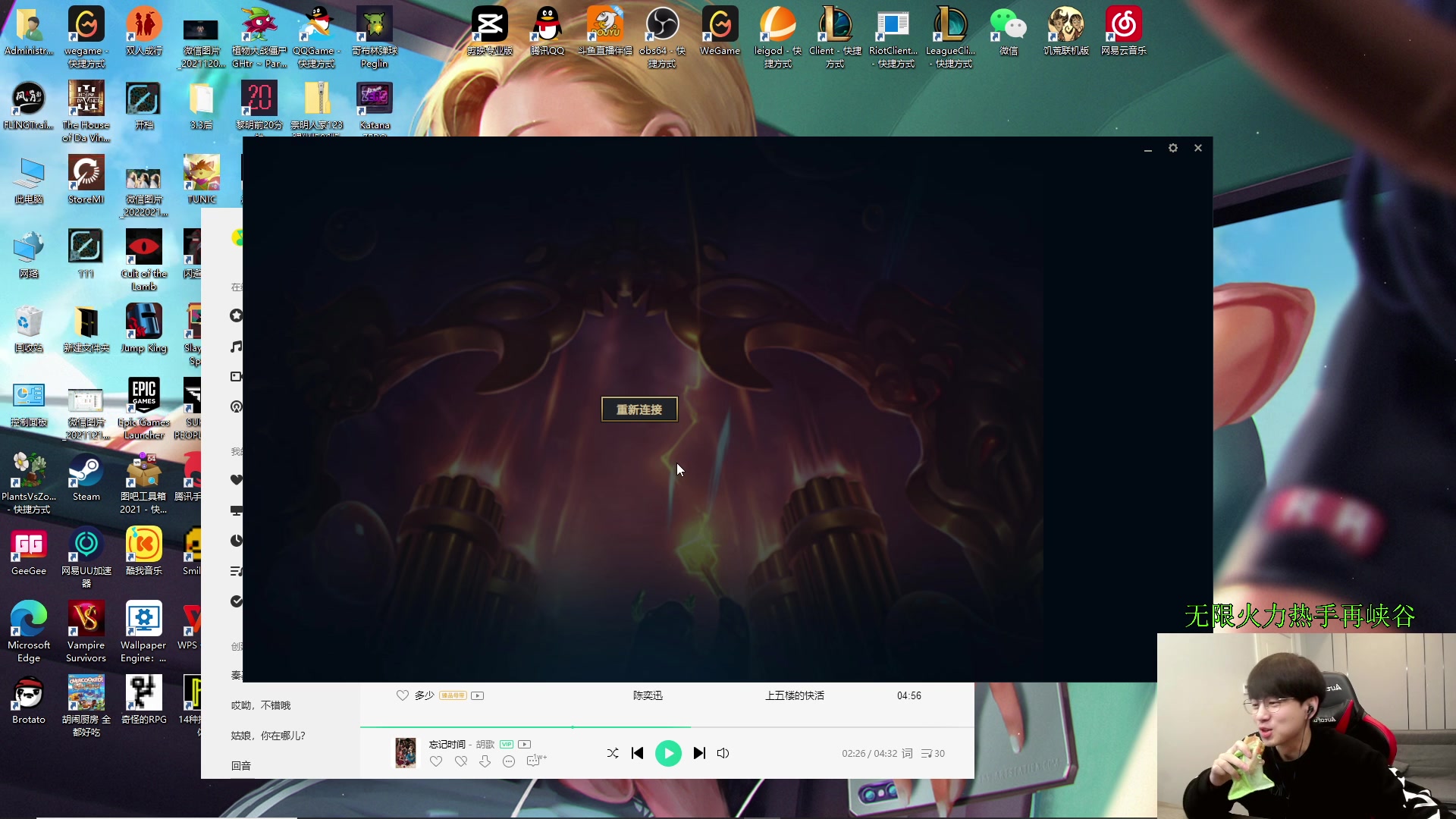Open 腾讯QQ desktop icon

click(x=548, y=30)
